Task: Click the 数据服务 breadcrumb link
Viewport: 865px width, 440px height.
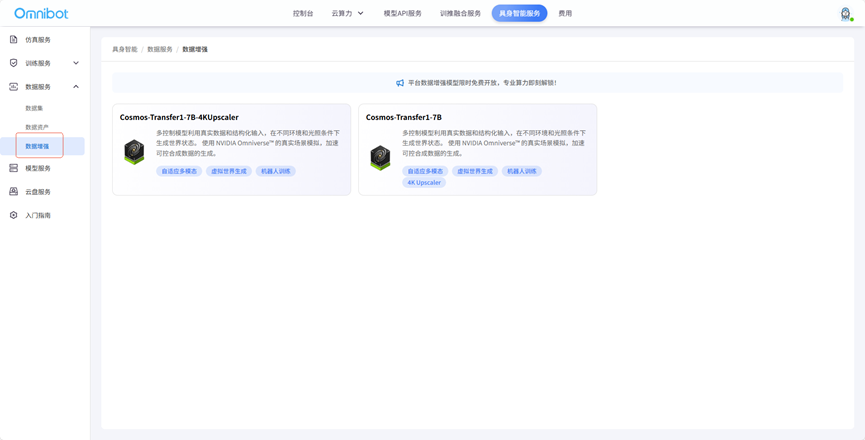Action: click(x=160, y=49)
